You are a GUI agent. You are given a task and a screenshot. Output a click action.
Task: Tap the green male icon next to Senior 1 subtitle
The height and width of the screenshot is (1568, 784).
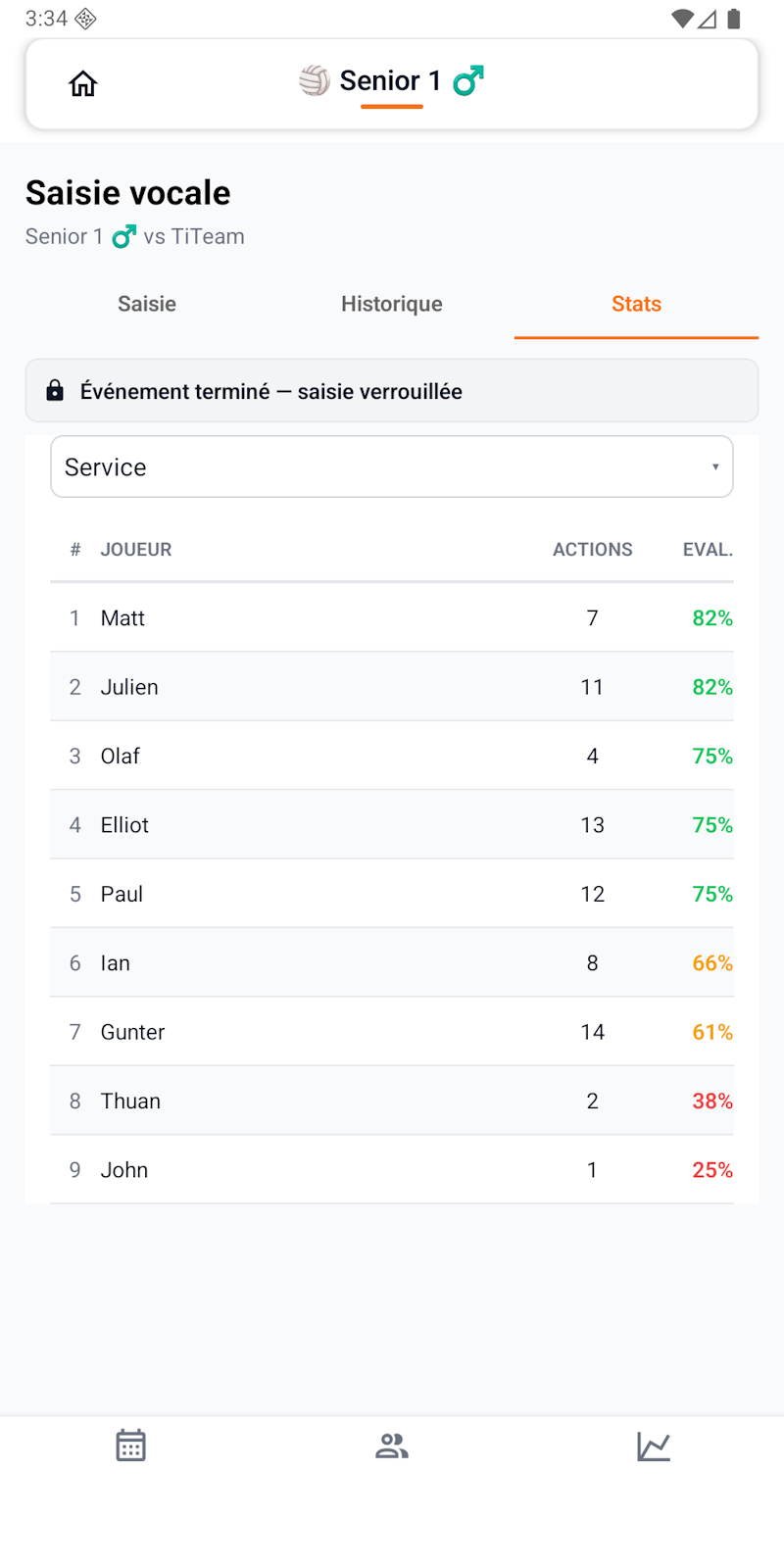point(123,235)
